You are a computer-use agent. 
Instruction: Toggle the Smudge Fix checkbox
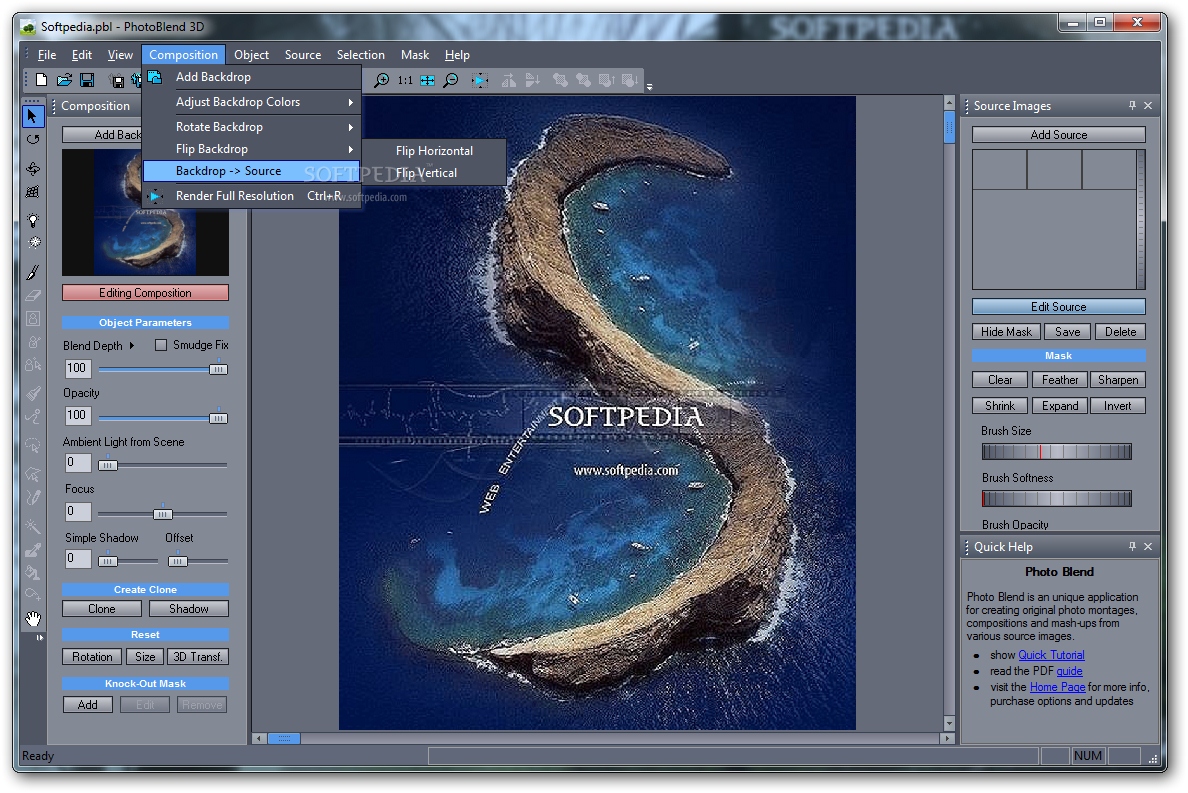pyautogui.click(x=161, y=345)
